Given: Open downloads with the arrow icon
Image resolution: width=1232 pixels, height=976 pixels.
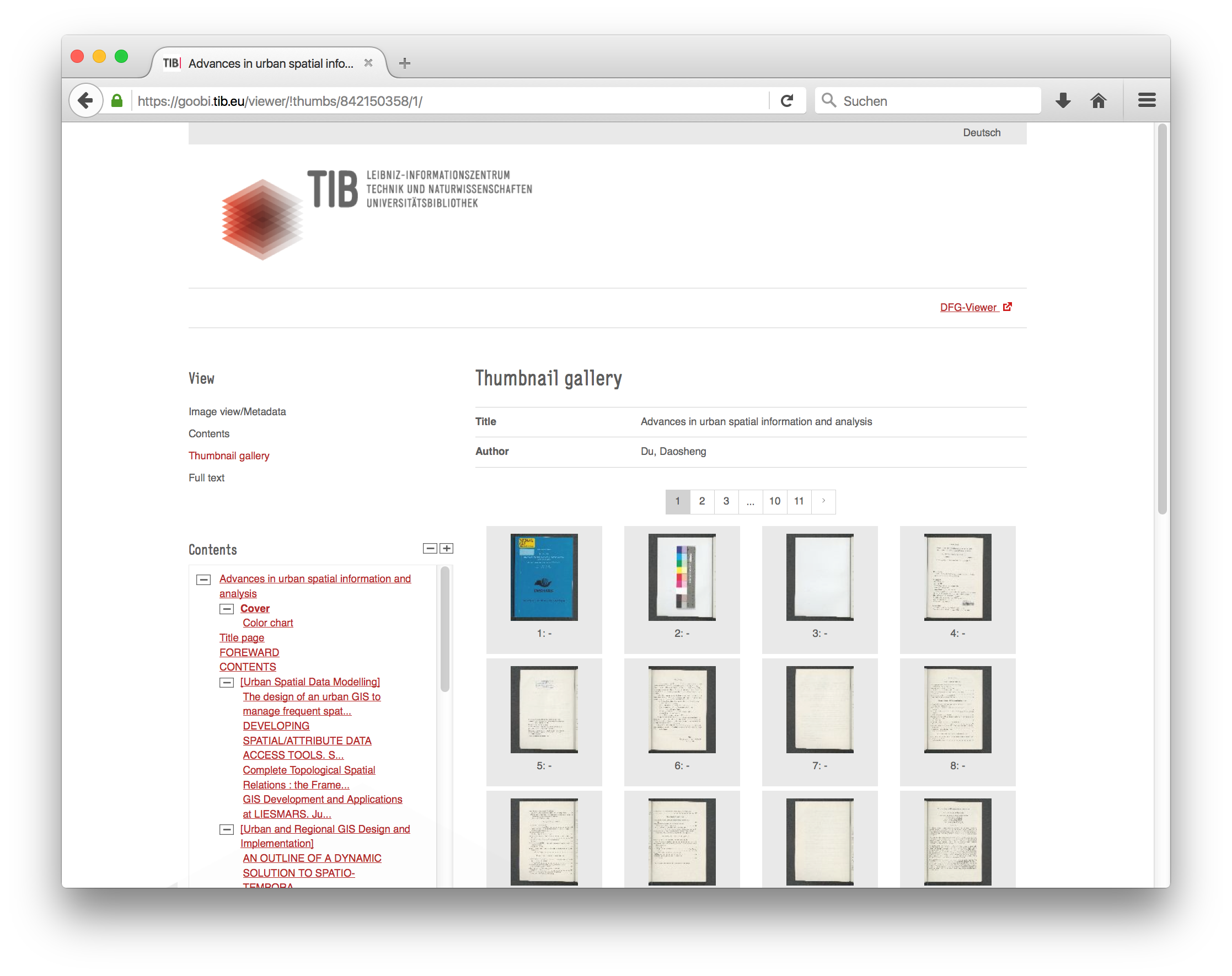Looking at the screenshot, I should [x=1063, y=101].
